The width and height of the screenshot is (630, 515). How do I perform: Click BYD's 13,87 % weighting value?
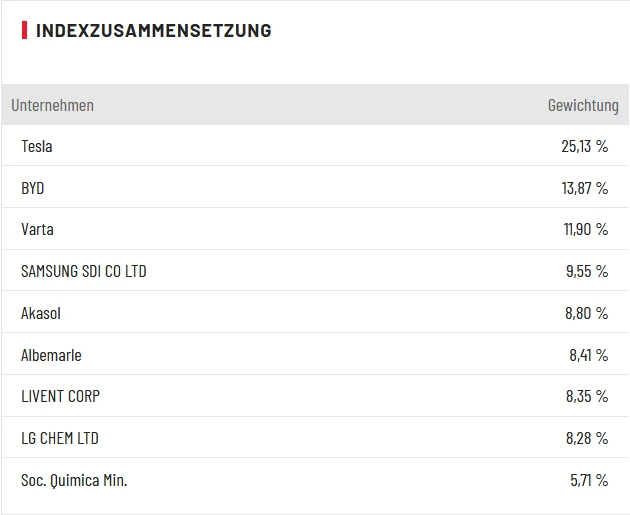click(x=585, y=188)
